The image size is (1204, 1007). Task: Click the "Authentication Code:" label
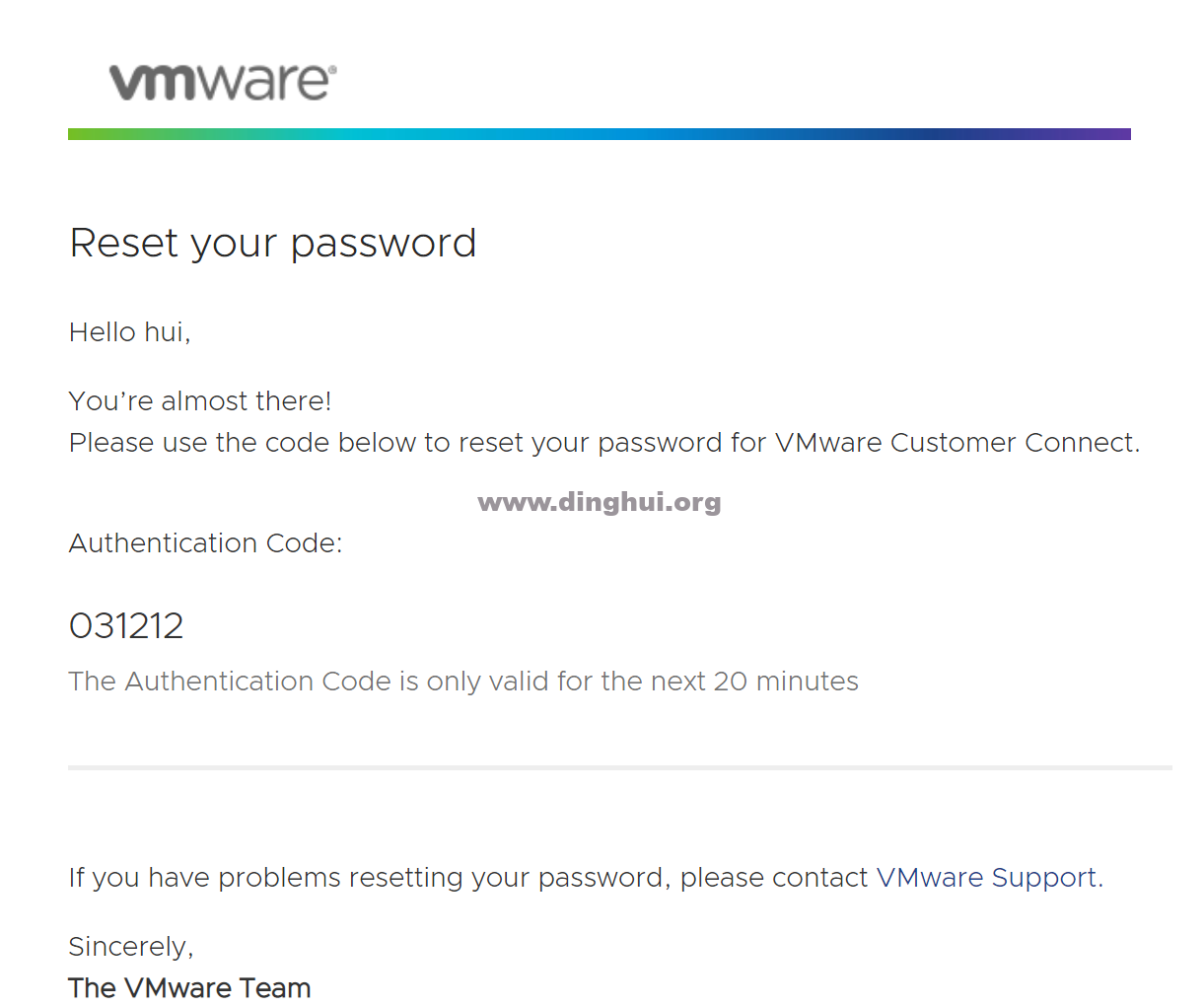coord(205,543)
